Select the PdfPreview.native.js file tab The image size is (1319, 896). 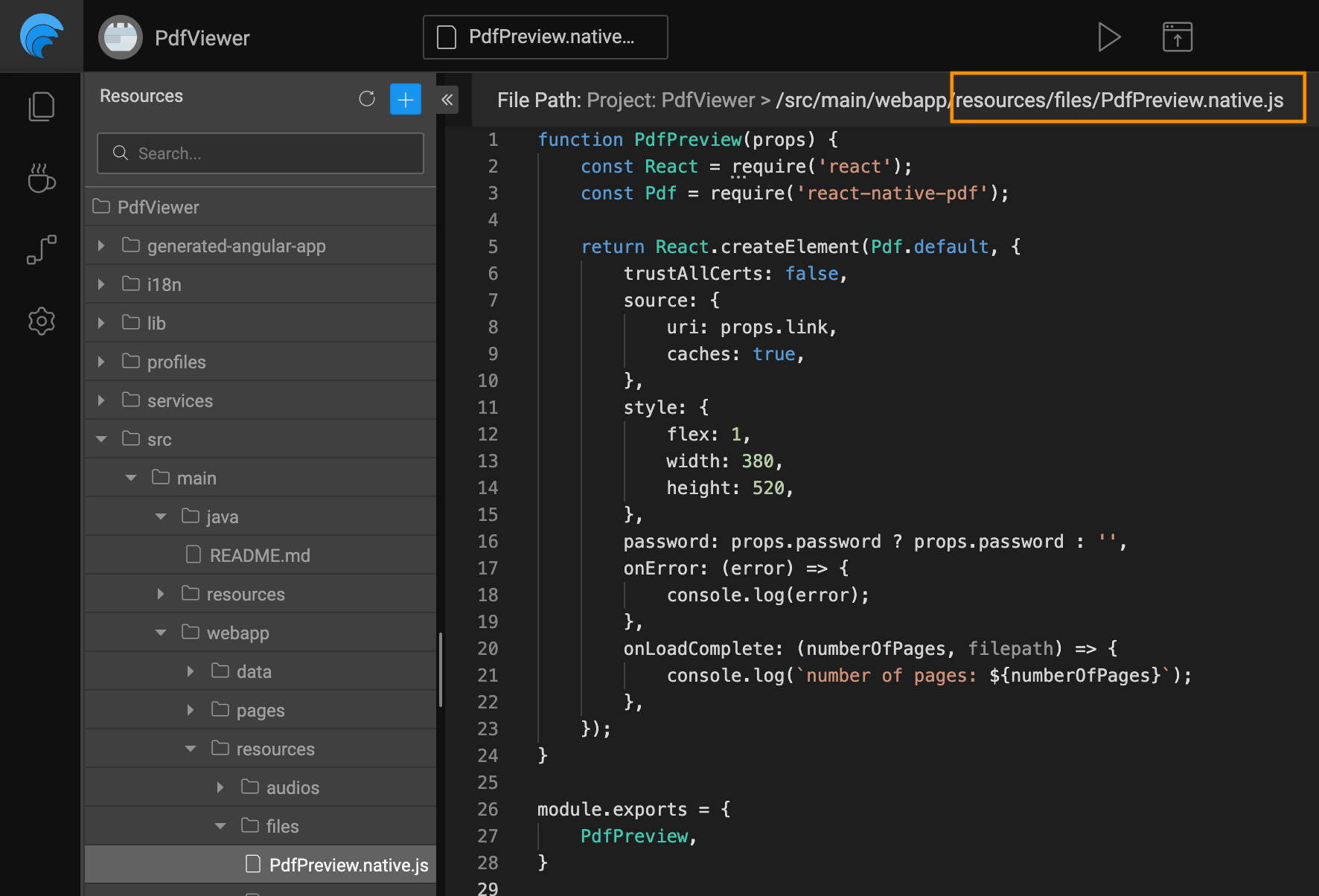tap(545, 36)
